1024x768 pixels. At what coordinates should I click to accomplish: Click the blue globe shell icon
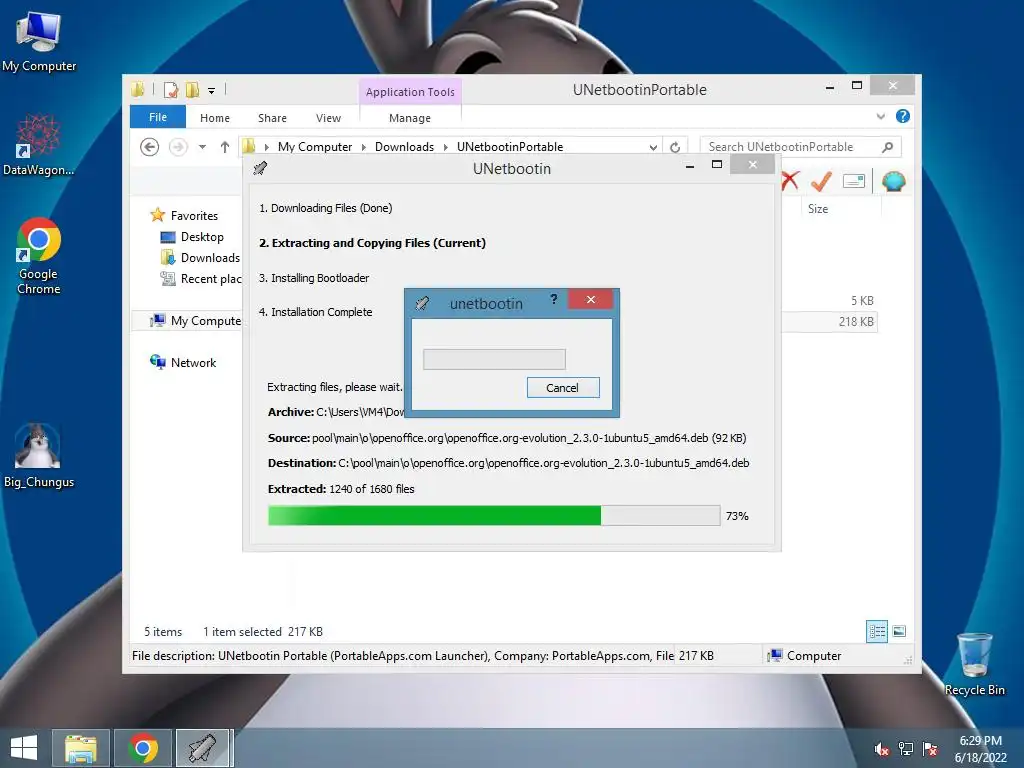[893, 181]
